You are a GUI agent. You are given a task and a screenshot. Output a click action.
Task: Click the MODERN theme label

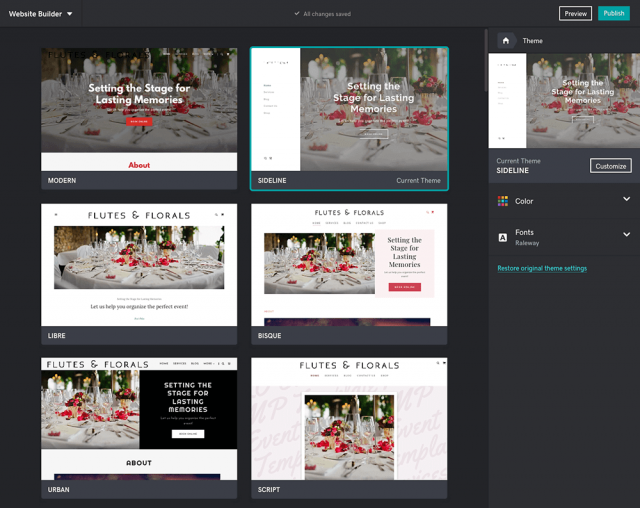62,180
